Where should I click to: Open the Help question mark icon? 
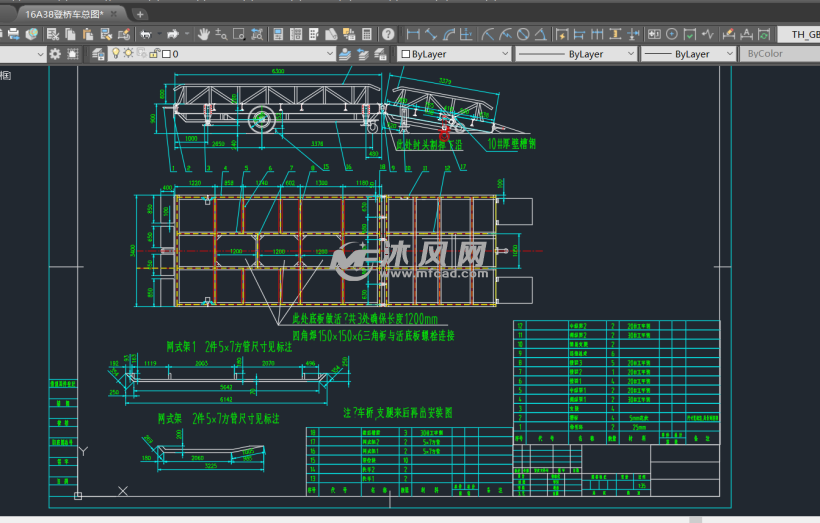pos(388,33)
